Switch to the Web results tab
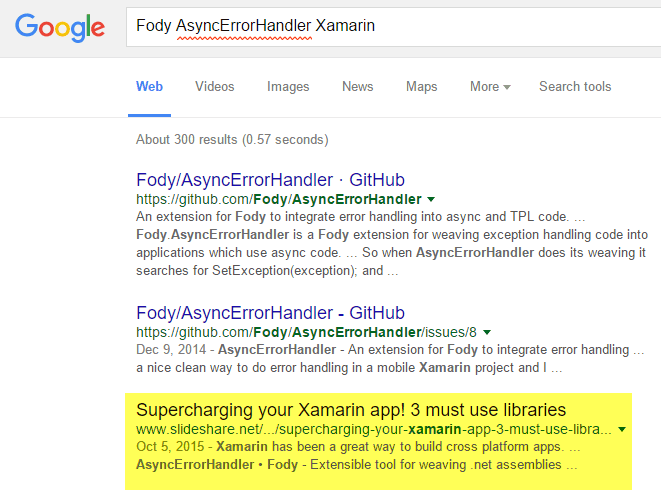The height and width of the screenshot is (491, 661). [x=149, y=87]
